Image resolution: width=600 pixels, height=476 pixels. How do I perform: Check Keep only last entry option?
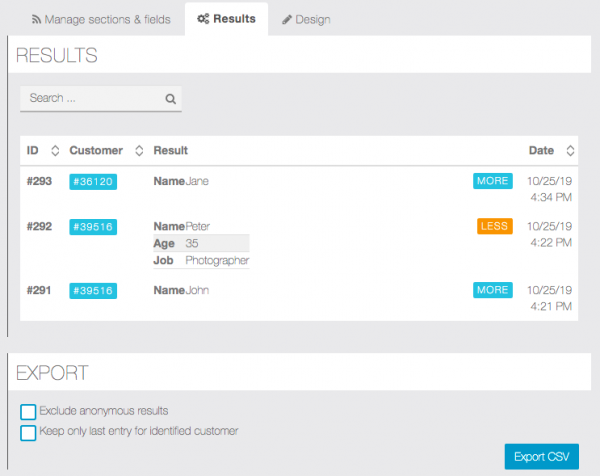pos(28,433)
